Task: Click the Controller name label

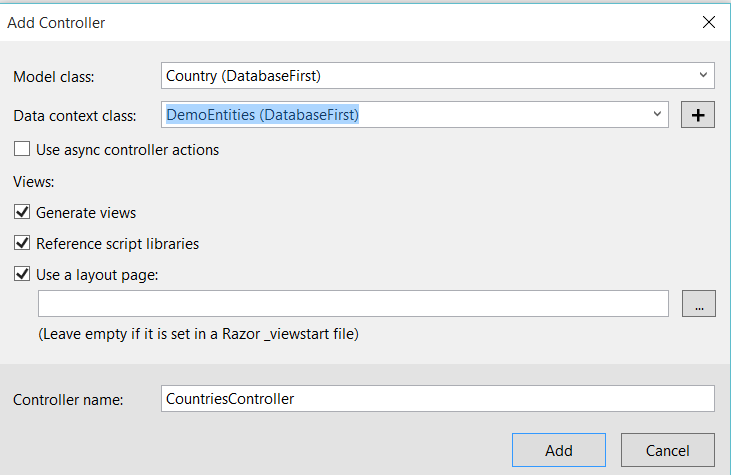Action: 68,400
